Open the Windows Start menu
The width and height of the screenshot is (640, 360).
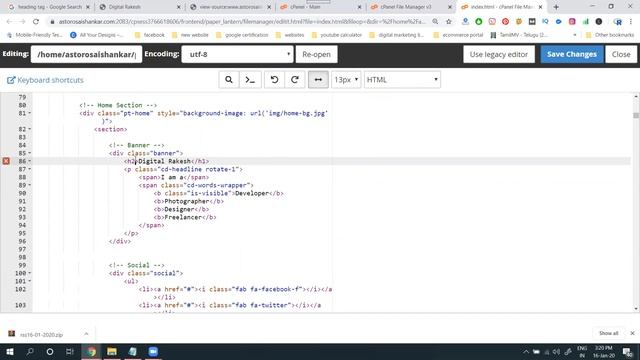10,351
